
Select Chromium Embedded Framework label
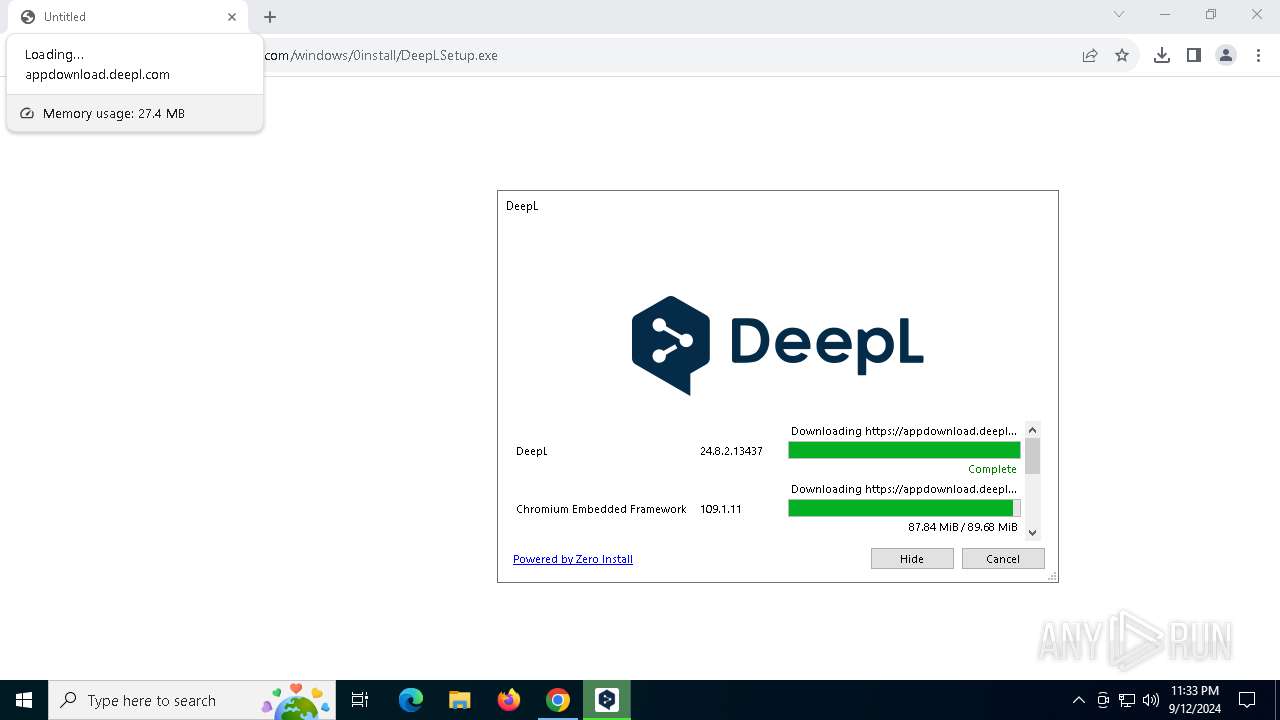[x=601, y=509]
